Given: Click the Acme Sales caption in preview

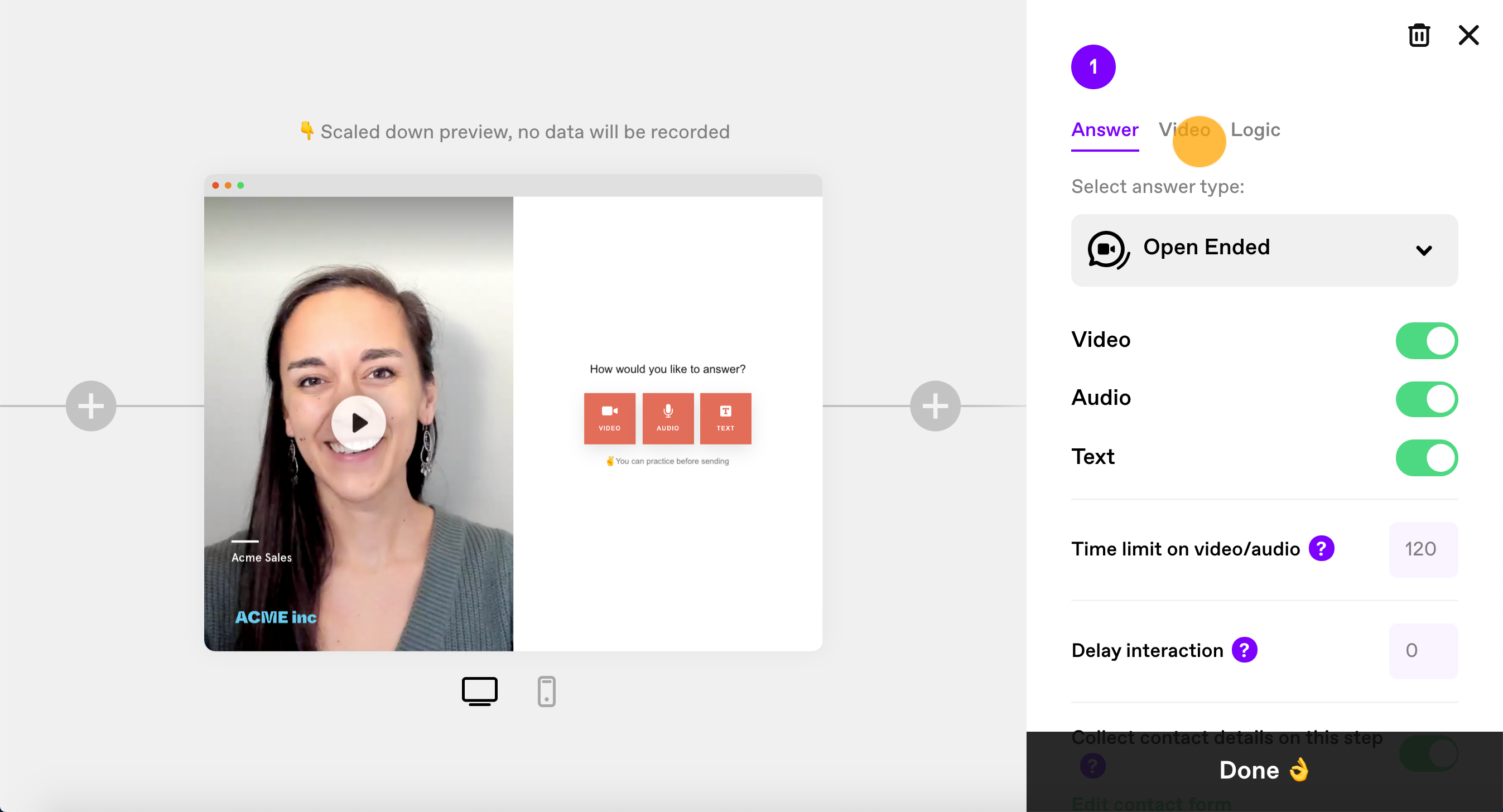Looking at the screenshot, I should (x=262, y=557).
